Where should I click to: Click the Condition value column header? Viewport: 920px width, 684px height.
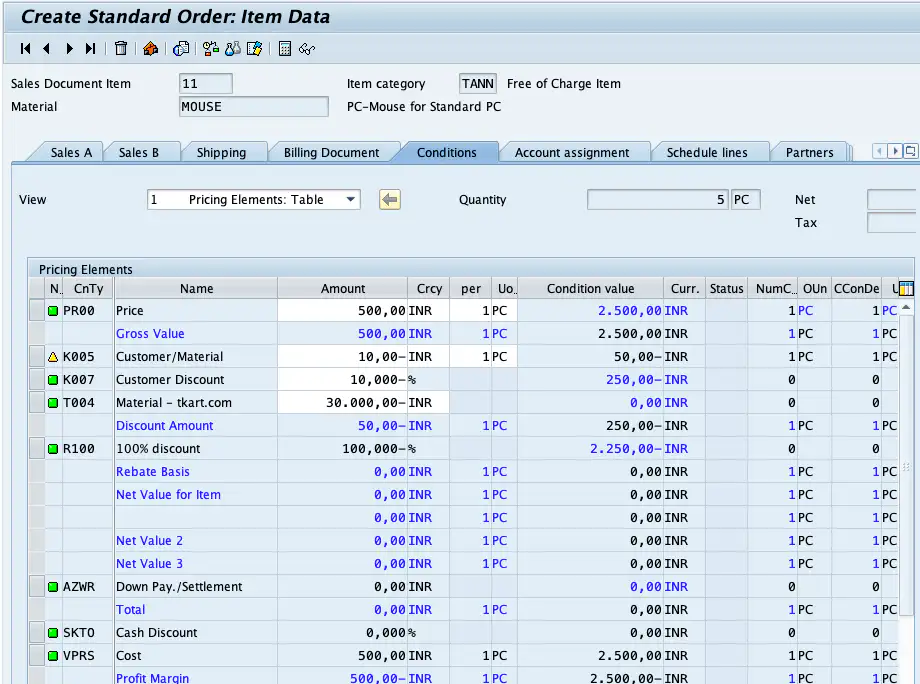coord(590,289)
